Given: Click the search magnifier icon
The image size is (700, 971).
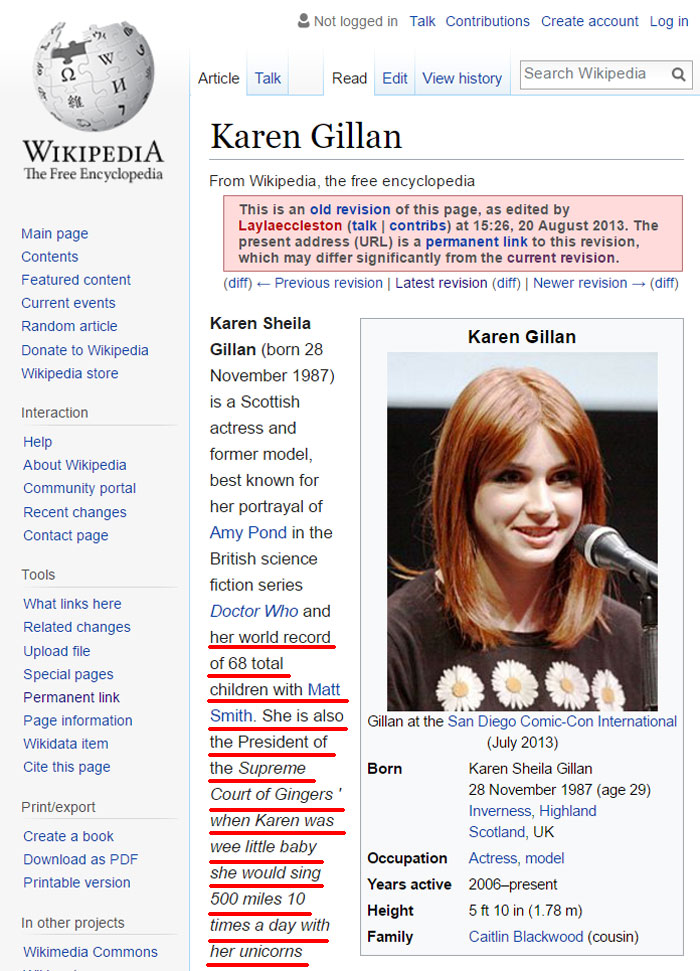Looking at the screenshot, I should pyautogui.click(x=678, y=75).
